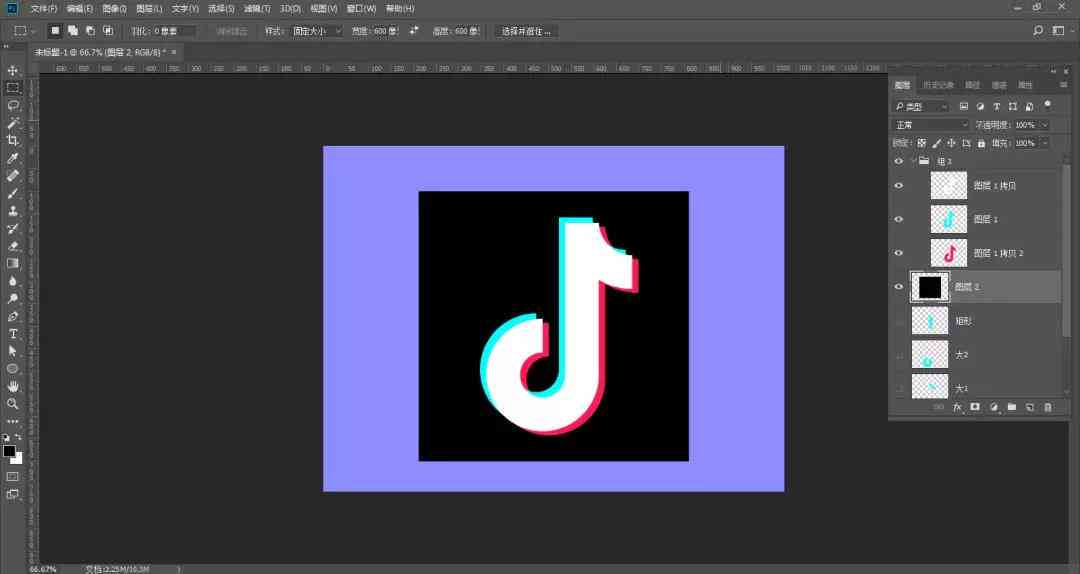The image size is (1080, 574).
Task: Select the Horizontal Type tool
Action: point(12,334)
